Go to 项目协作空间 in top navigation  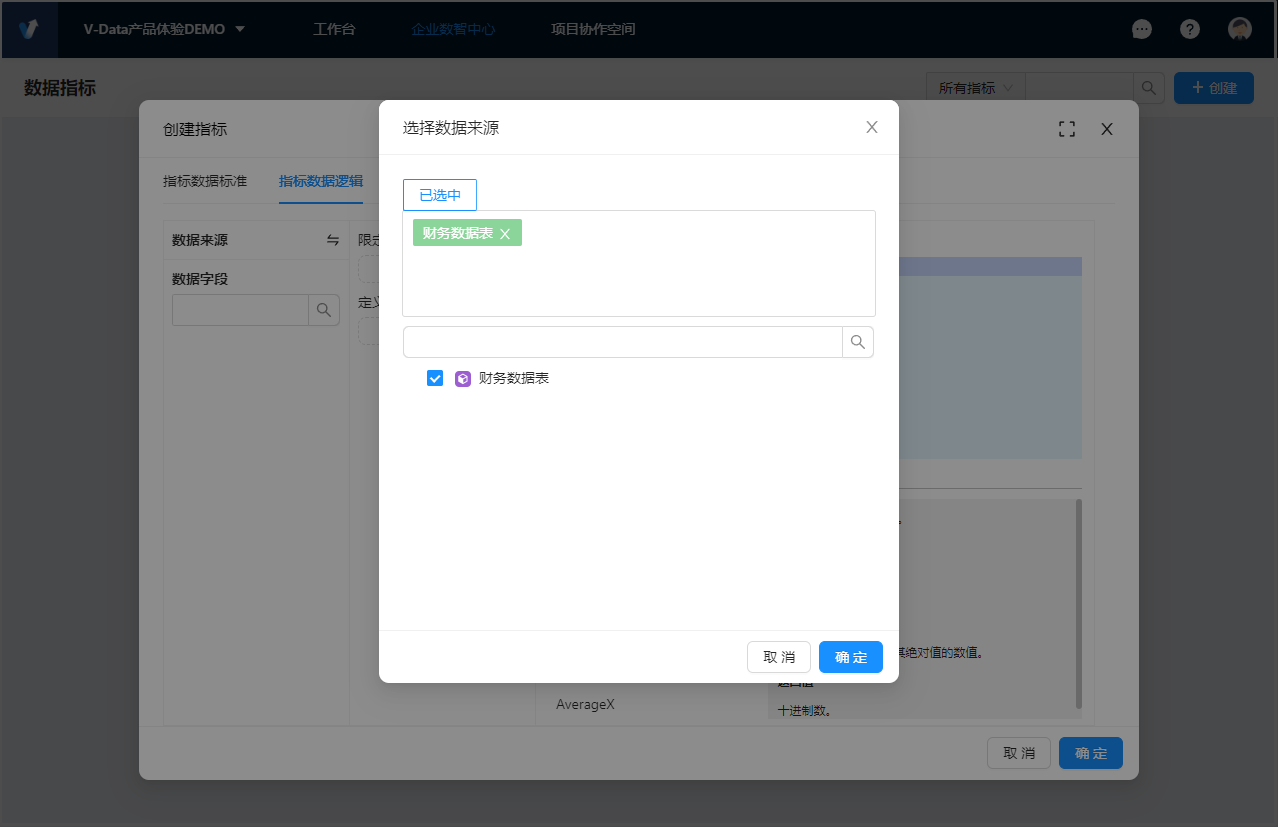(x=593, y=29)
